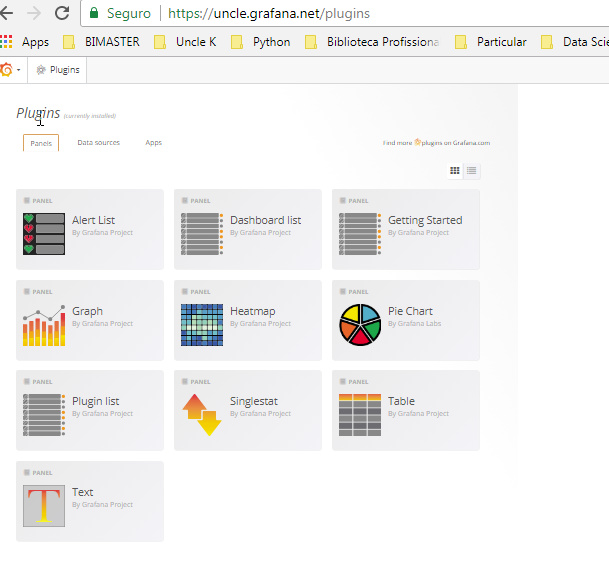Click the Singlestat arrows icon

point(202,415)
